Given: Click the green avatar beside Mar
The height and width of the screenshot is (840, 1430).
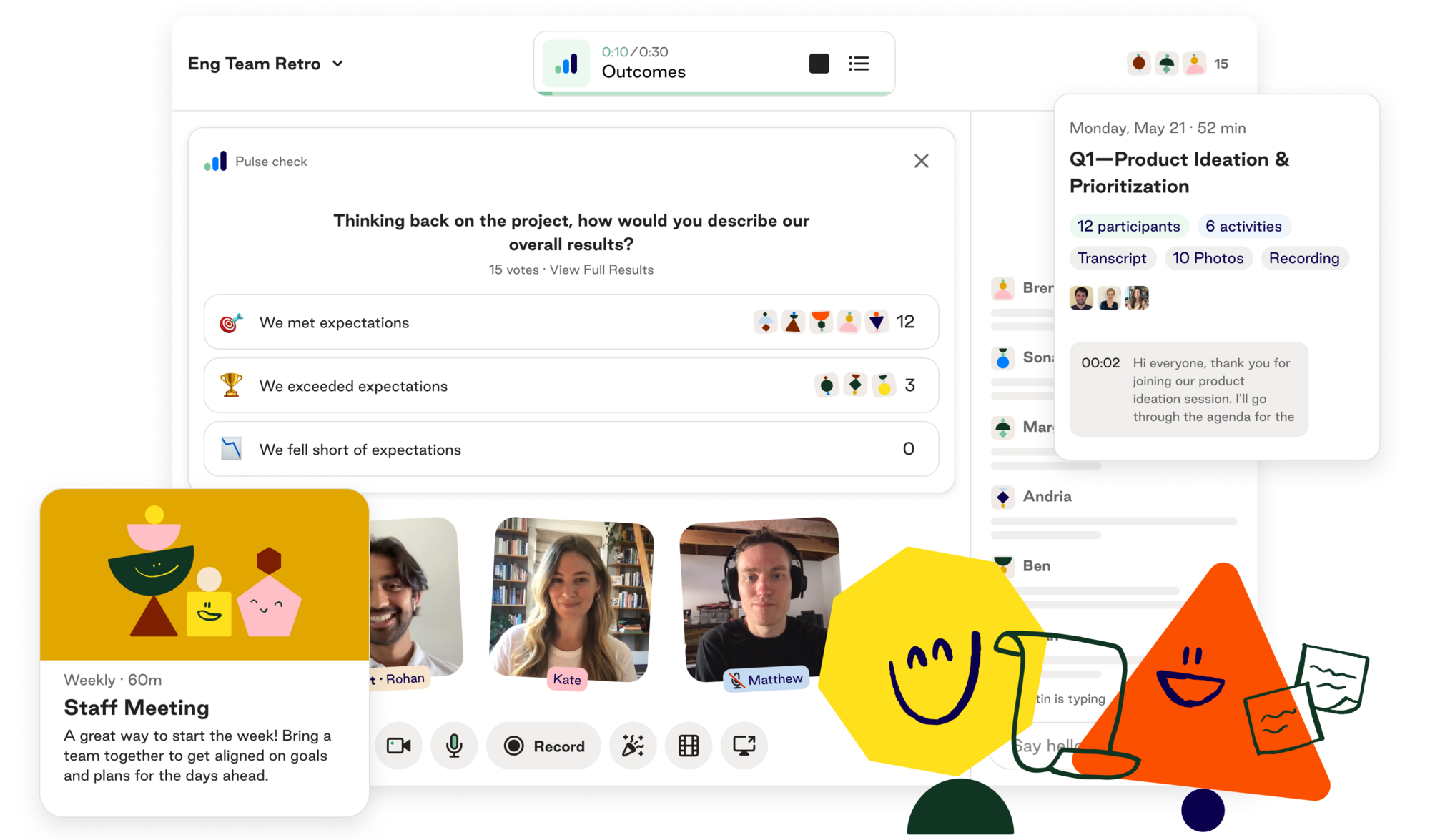Looking at the screenshot, I should pos(1002,427).
